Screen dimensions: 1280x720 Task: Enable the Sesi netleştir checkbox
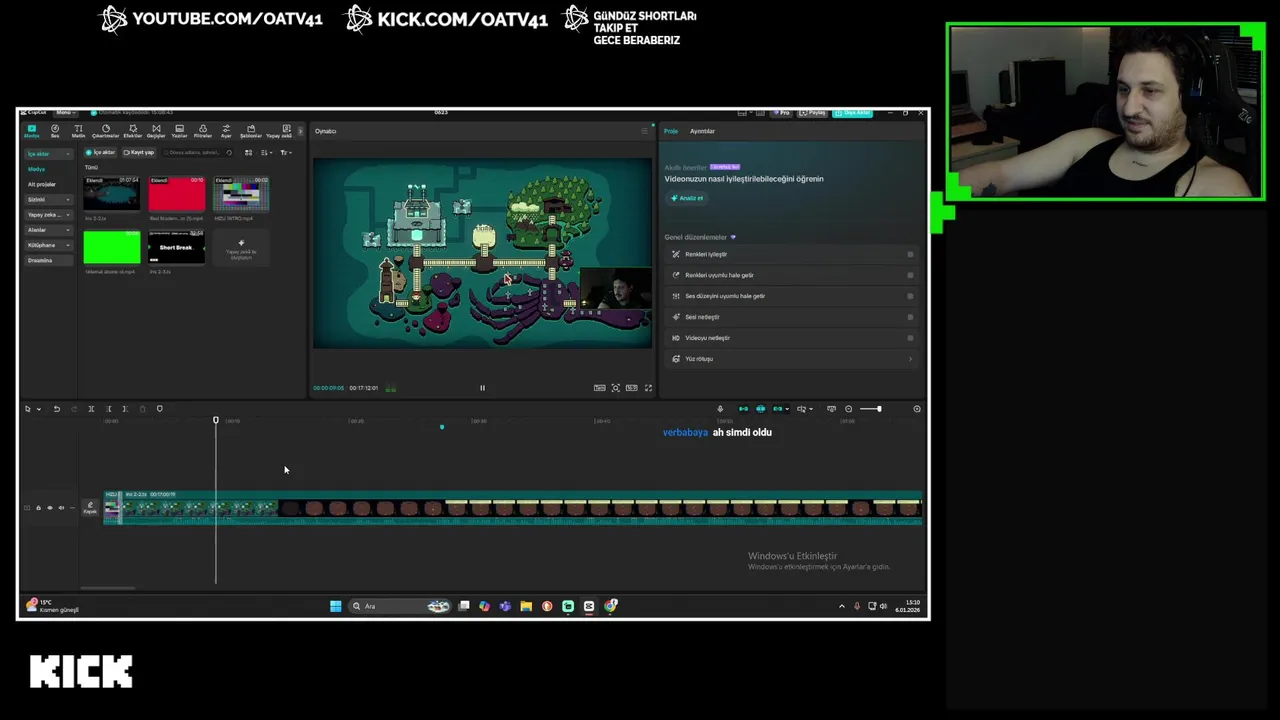[x=910, y=317]
